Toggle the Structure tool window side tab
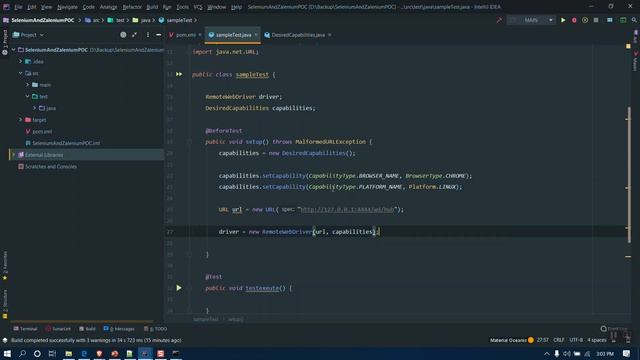This screenshot has width=640, height=360. [5, 304]
